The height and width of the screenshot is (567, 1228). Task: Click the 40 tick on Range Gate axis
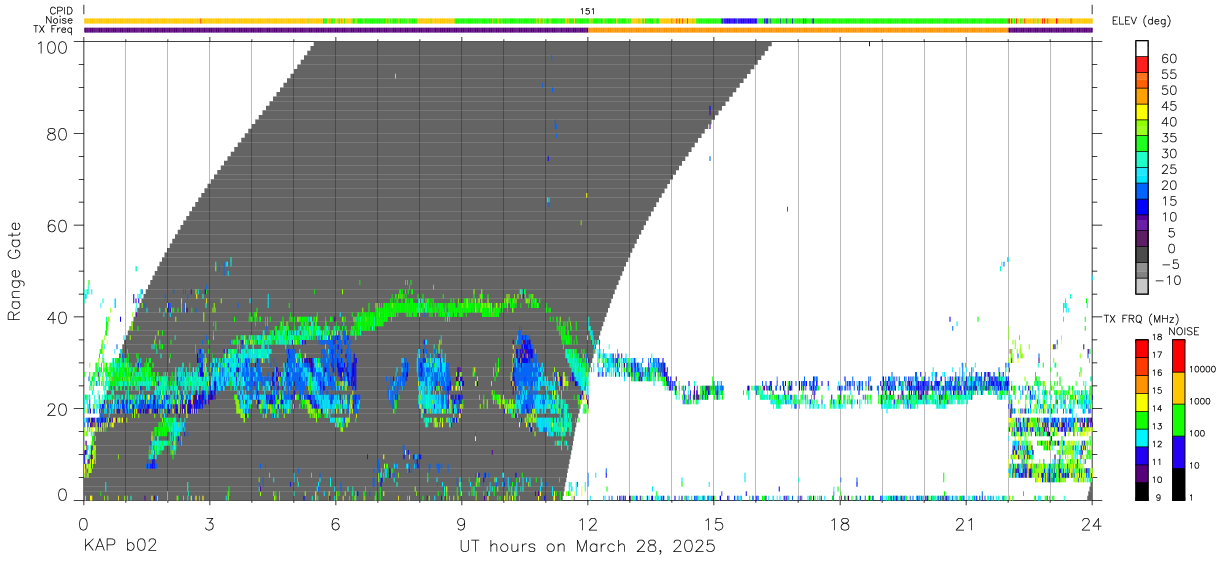(x=57, y=318)
